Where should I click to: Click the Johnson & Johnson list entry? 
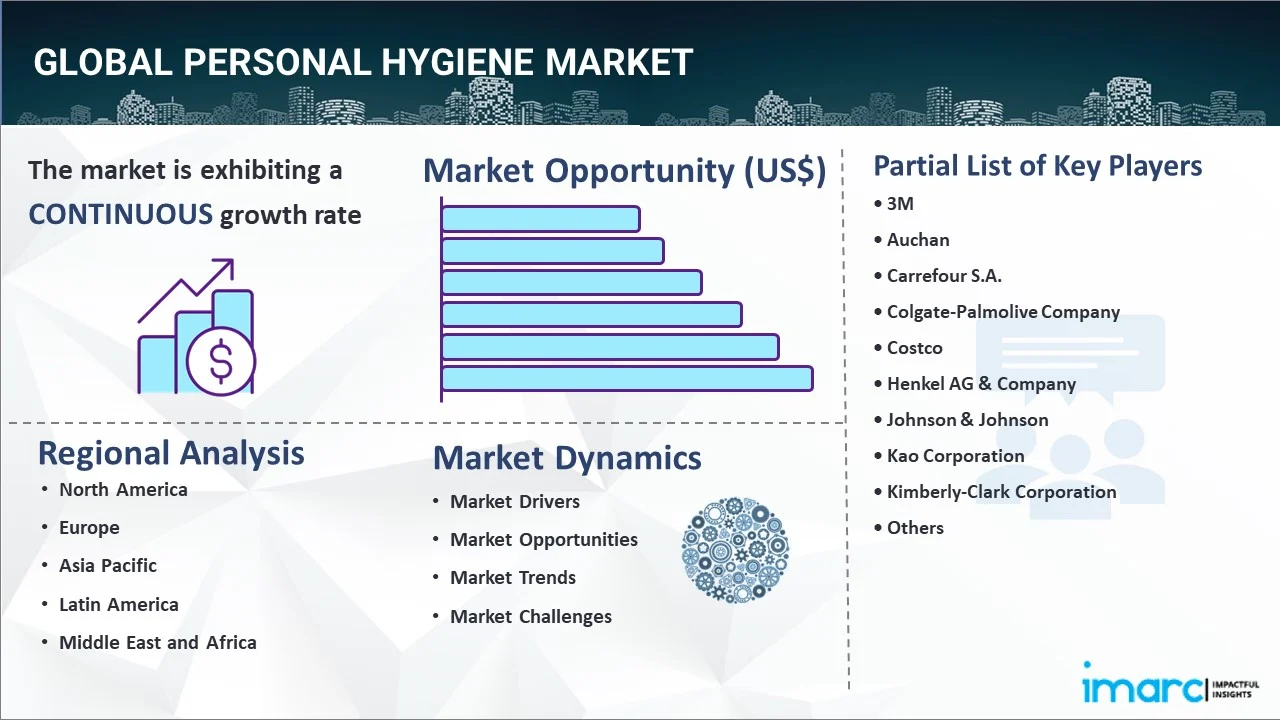pos(967,420)
